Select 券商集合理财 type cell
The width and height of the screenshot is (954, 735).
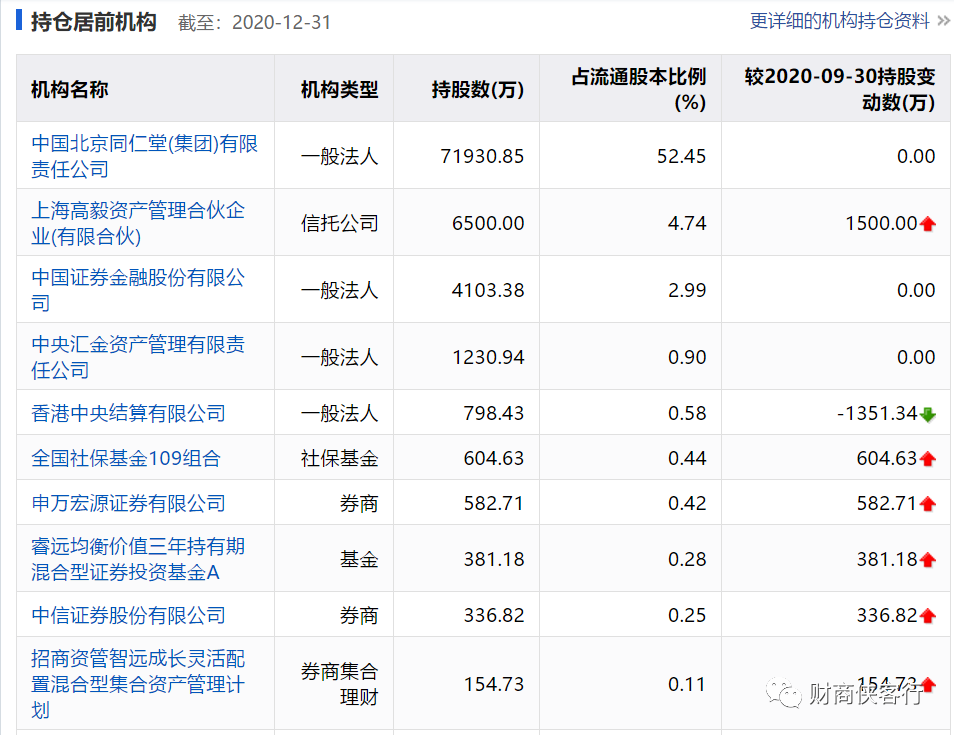pyautogui.click(x=339, y=684)
